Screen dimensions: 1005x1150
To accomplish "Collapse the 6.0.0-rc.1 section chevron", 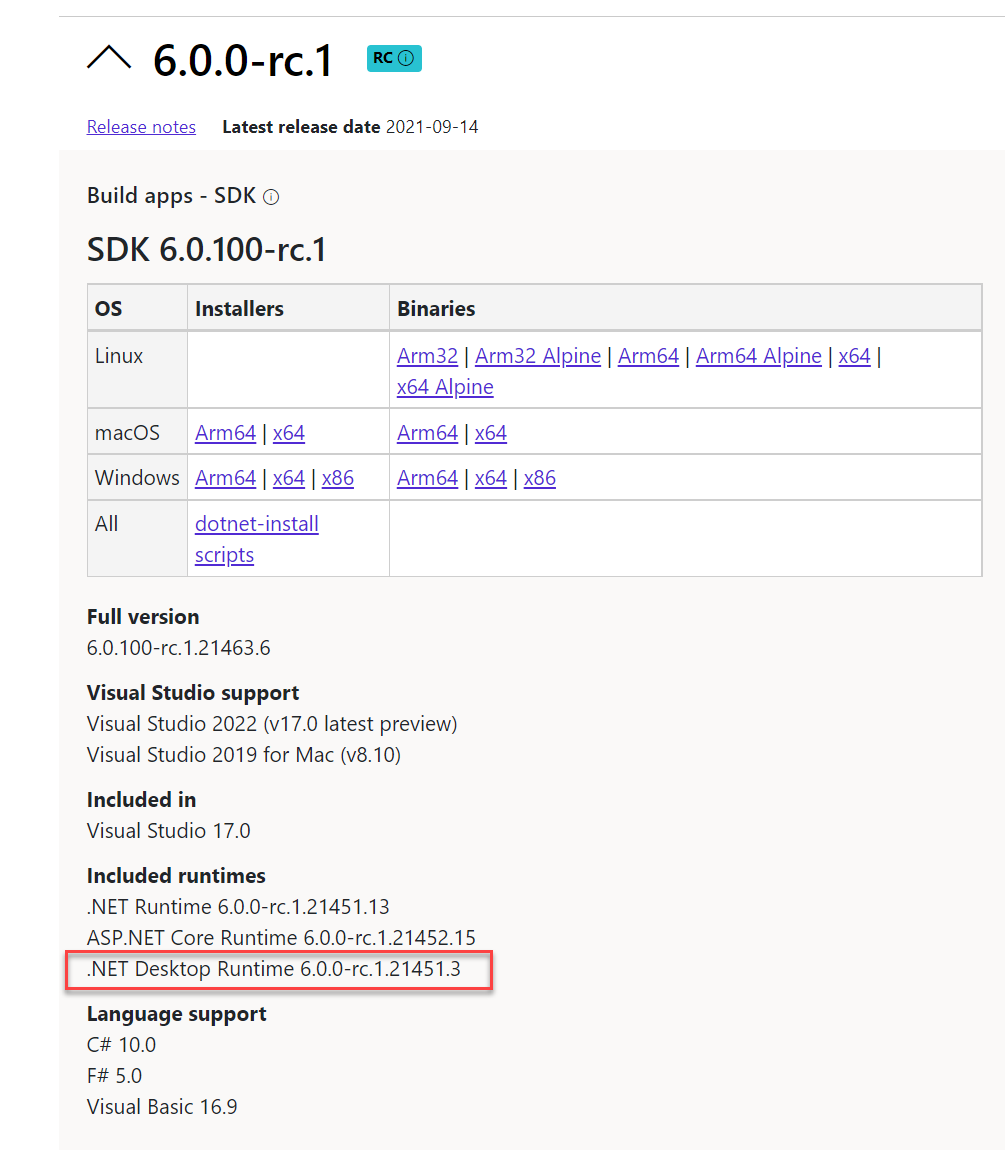I will (109, 58).
